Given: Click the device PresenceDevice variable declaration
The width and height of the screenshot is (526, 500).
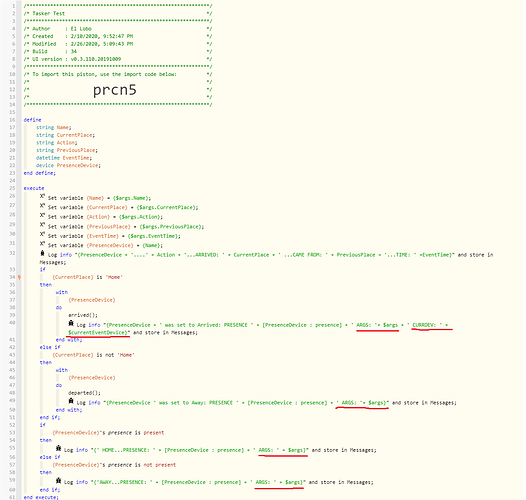Looking at the screenshot, I should point(68,165).
